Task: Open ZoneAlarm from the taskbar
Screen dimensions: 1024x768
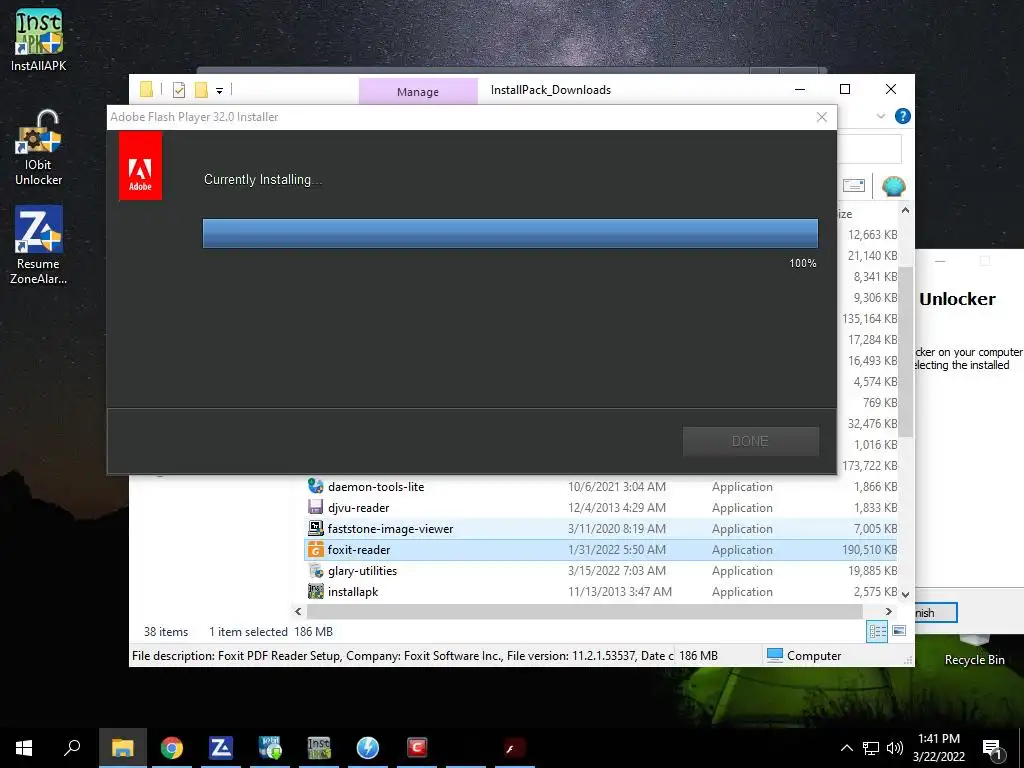Action: [x=221, y=748]
